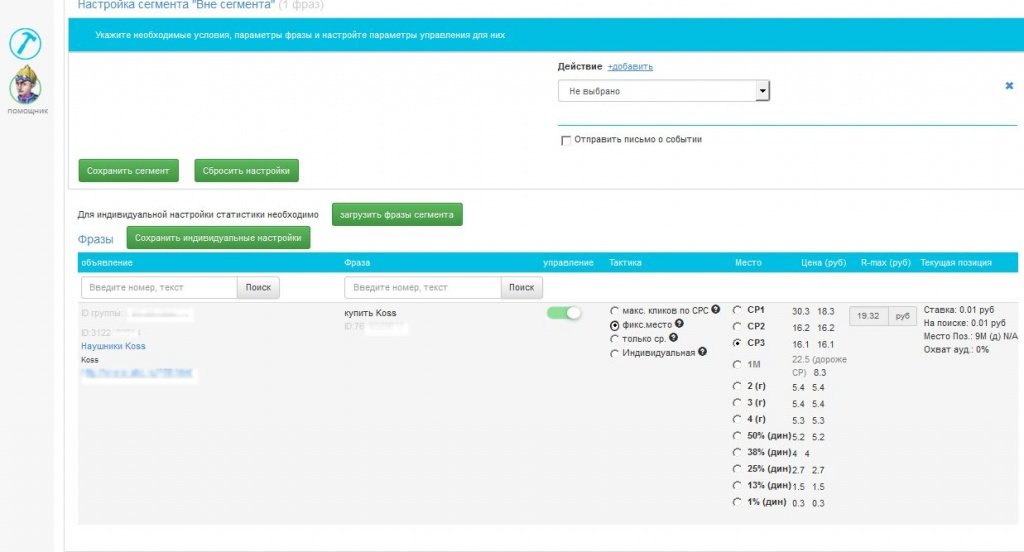Click загрузить фразы сегмента button

tap(396, 214)
